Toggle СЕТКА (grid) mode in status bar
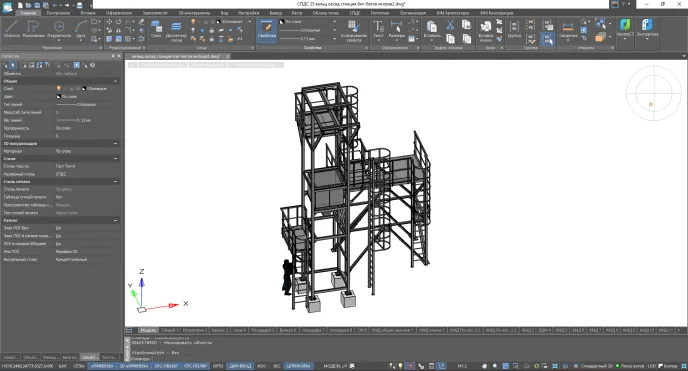The image size is (688, 371). click(x=79, y=366)
